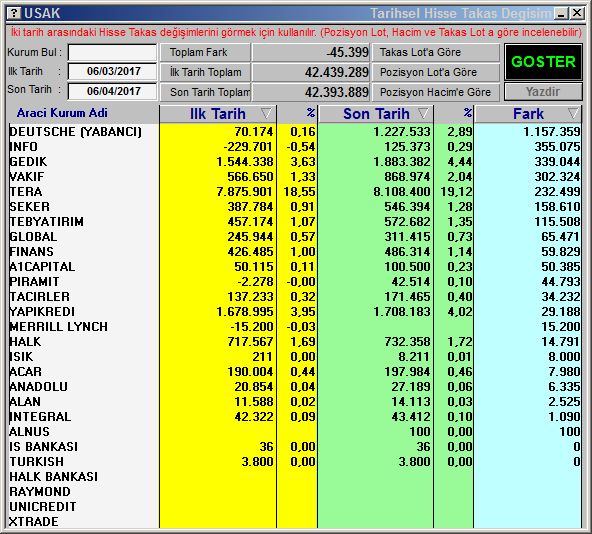Click TERA Son Tarih value 8.108.400
The width and height of the screenshot is (592, 534).
pyautogui.click(x=402, y=191)
